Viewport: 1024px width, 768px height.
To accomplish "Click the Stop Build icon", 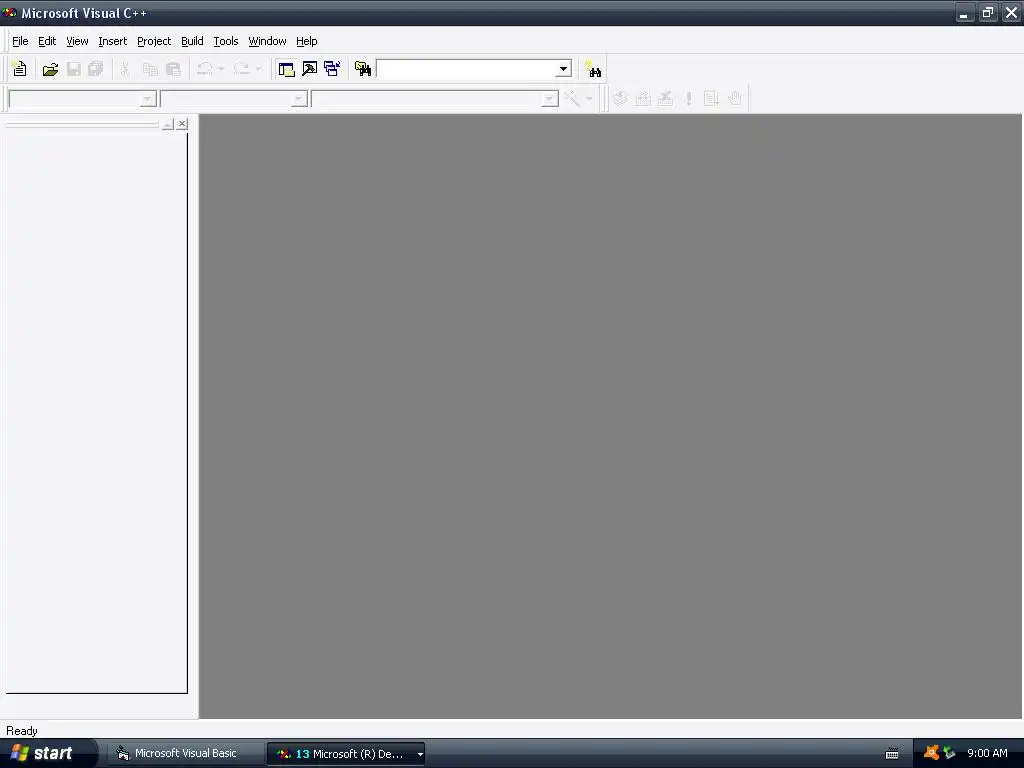I will click(x=665, y=99).
